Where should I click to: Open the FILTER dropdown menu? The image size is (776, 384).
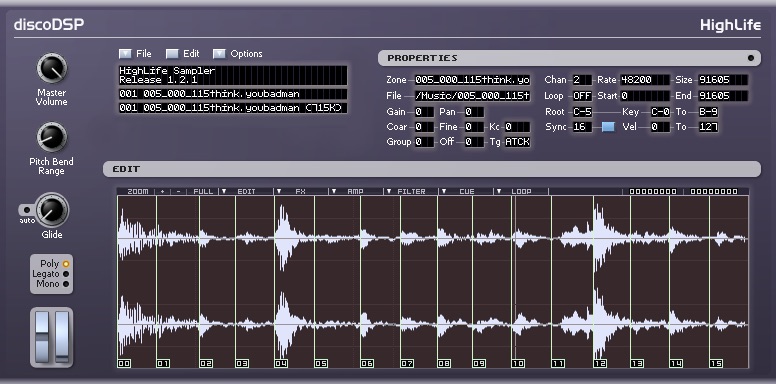411,192
